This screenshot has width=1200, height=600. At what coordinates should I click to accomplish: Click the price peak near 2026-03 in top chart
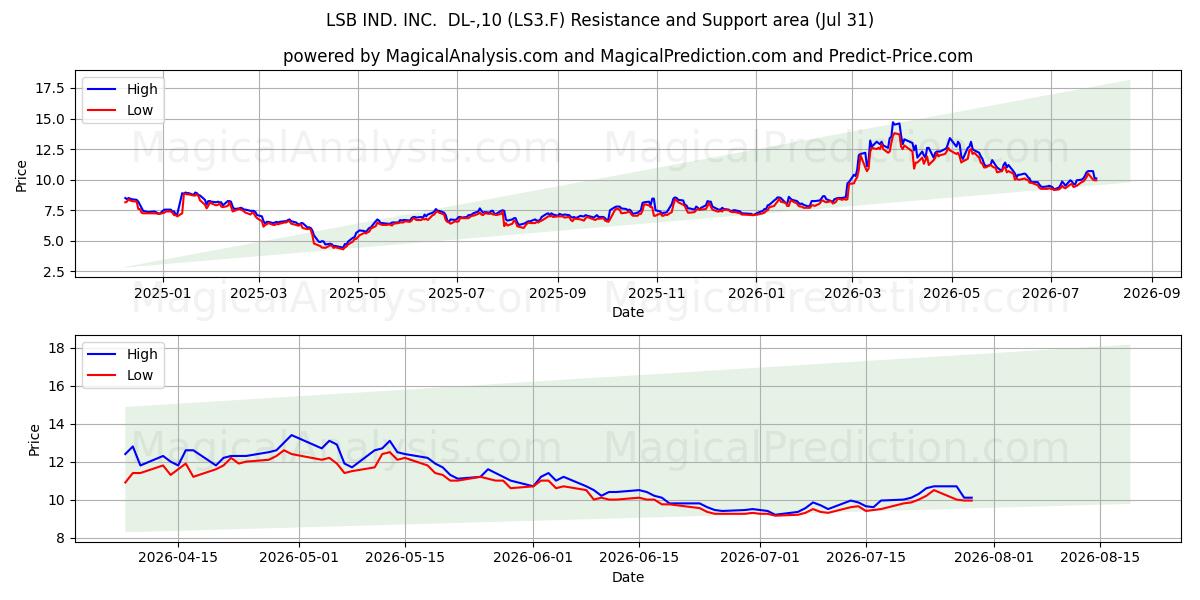pyautogui.click(x=895, y=123)
